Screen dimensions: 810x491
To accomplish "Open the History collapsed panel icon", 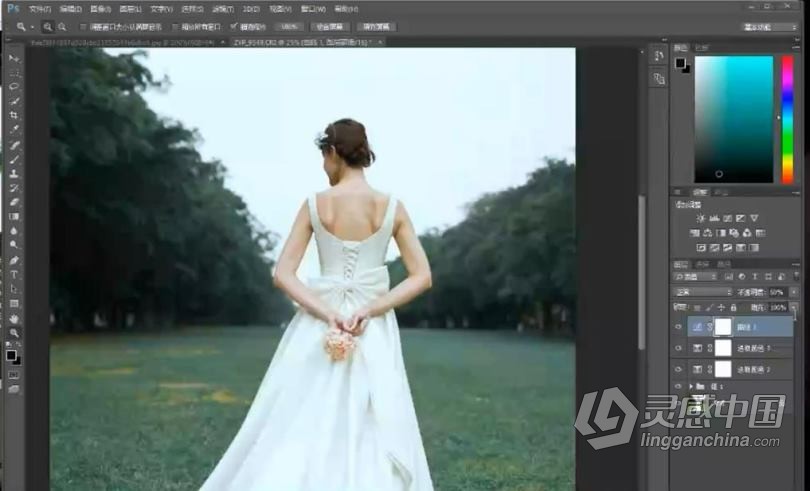I will (658, 56).
